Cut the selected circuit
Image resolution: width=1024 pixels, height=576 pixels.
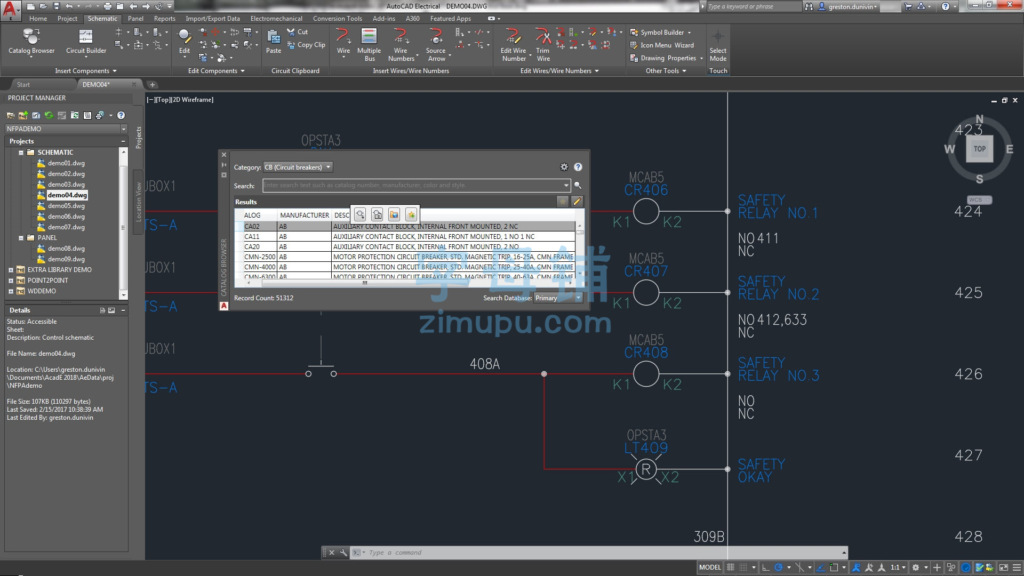tap(298, 32)
